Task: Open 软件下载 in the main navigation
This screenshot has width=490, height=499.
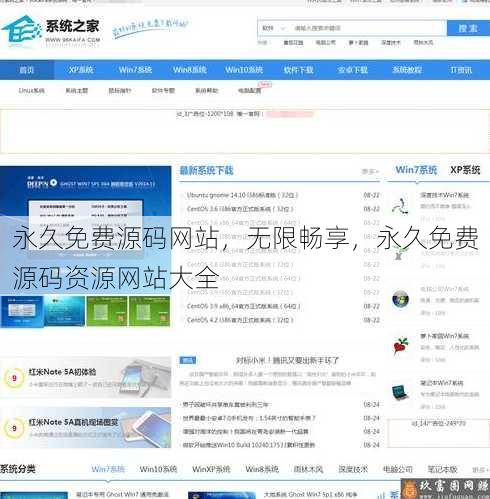Action: pyautogui.click(x=298, y=70)
